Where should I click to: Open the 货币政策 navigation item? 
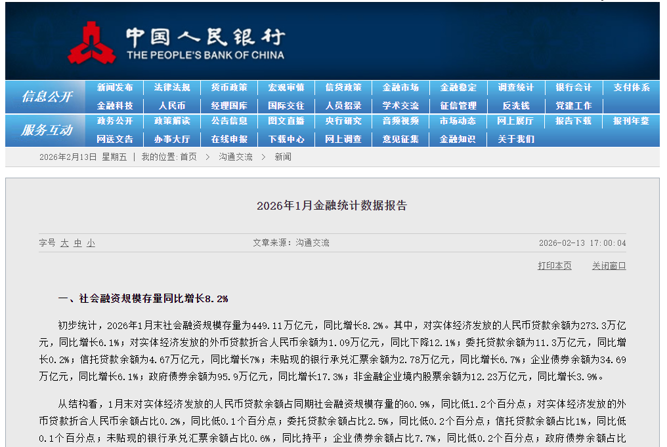[x=229, y=87]
